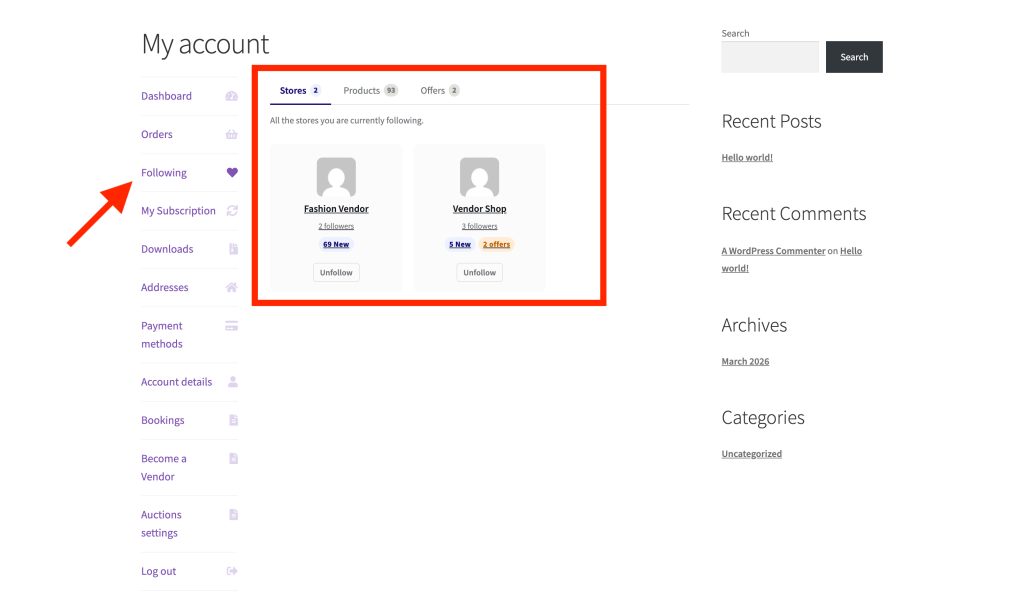Open the Orders menu link
1024x616 pixels.
[x=157, y=135]
